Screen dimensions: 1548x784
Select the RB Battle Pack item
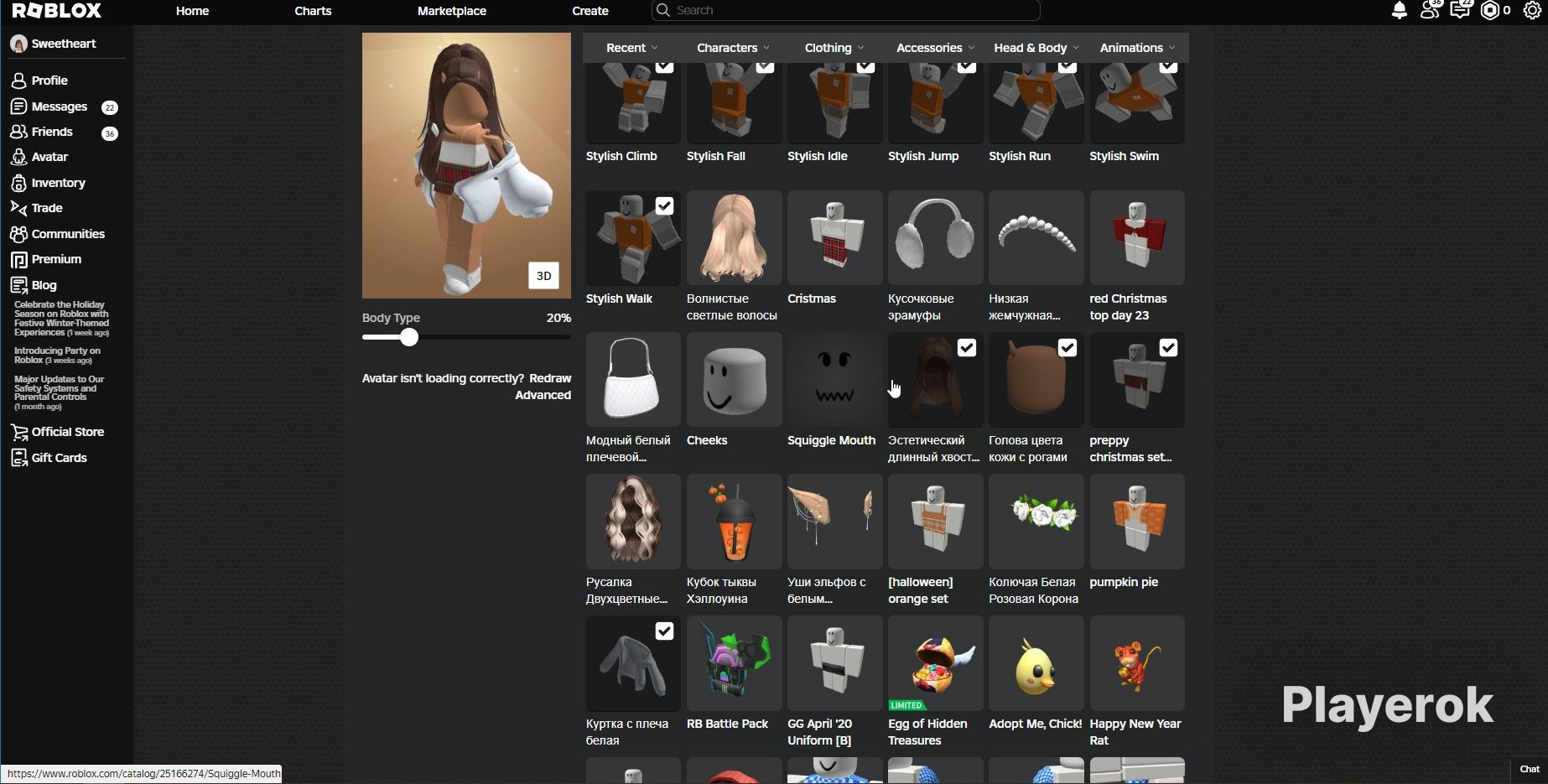point(734,663)
